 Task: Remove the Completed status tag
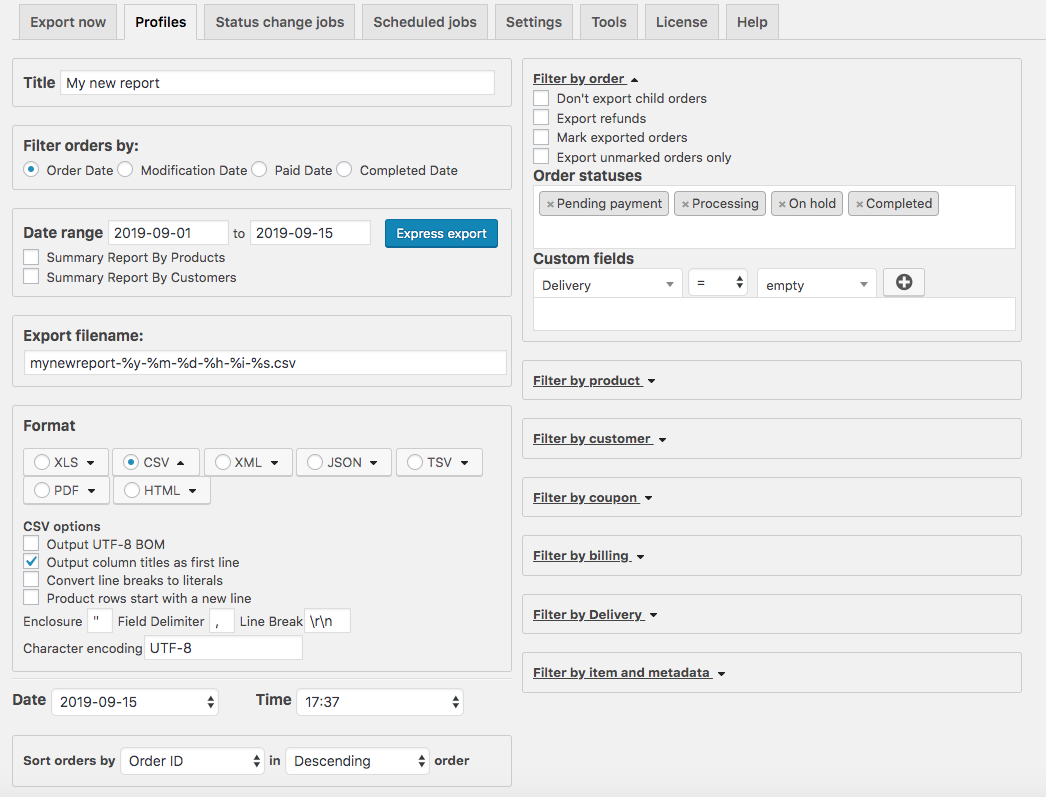[859, 204]
